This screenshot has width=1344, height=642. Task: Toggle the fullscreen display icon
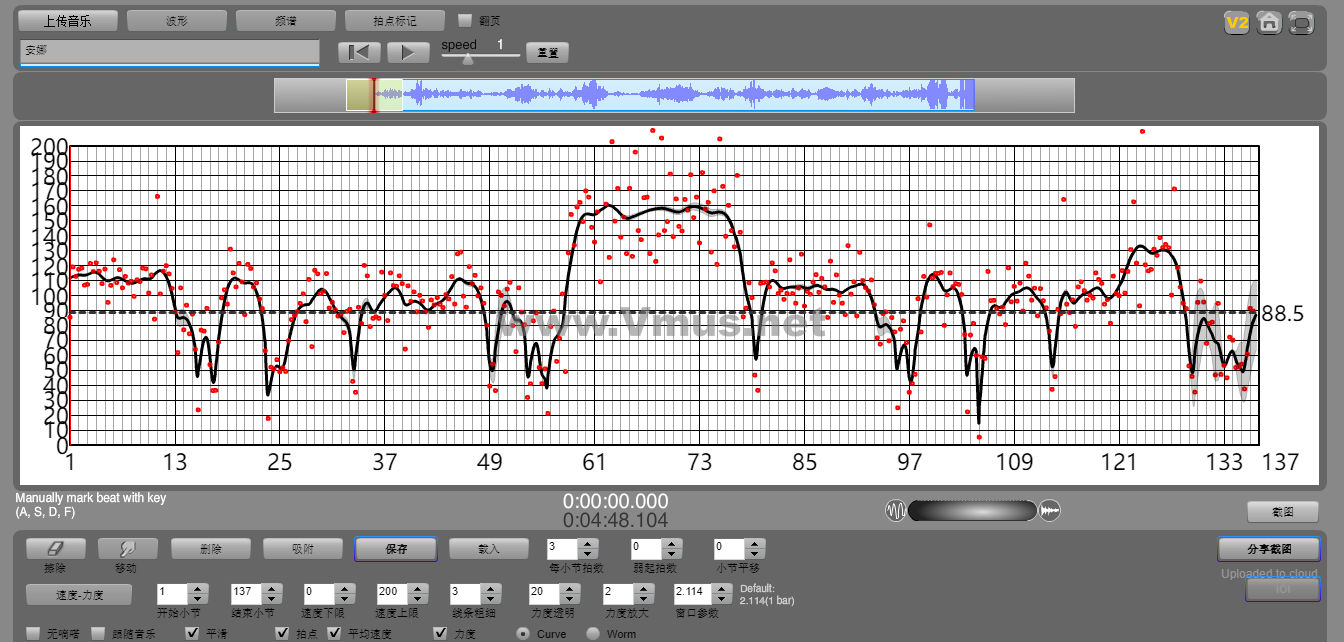(1300, 22)
